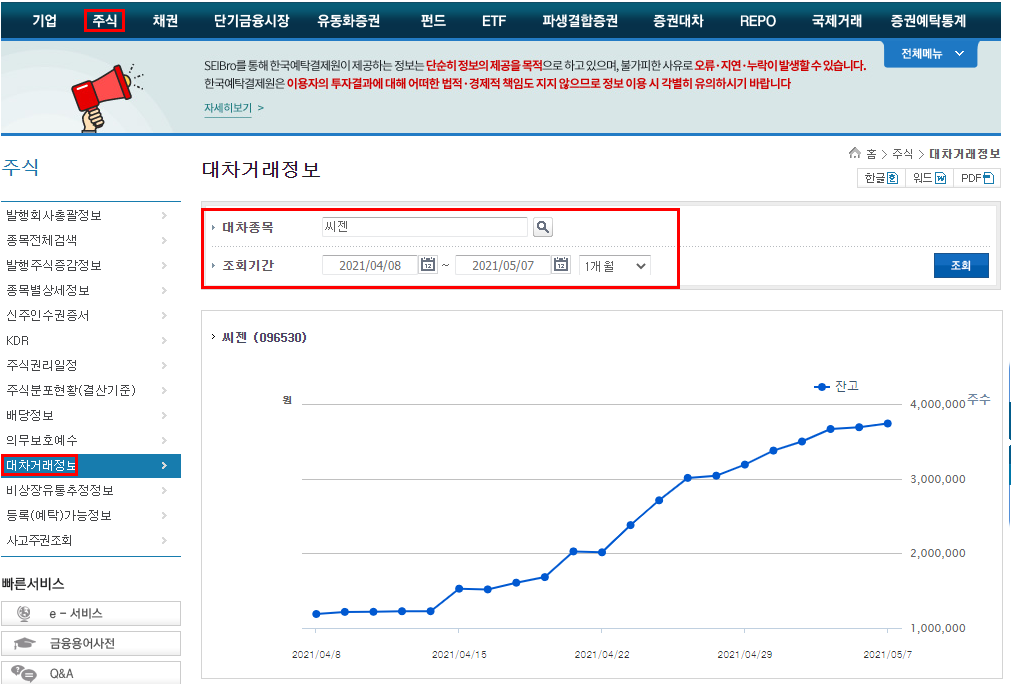Select 사고주권조회 in sidebar
This screenshot has height=684, width=1011.
pyautogui.click(x=39, y=540)
